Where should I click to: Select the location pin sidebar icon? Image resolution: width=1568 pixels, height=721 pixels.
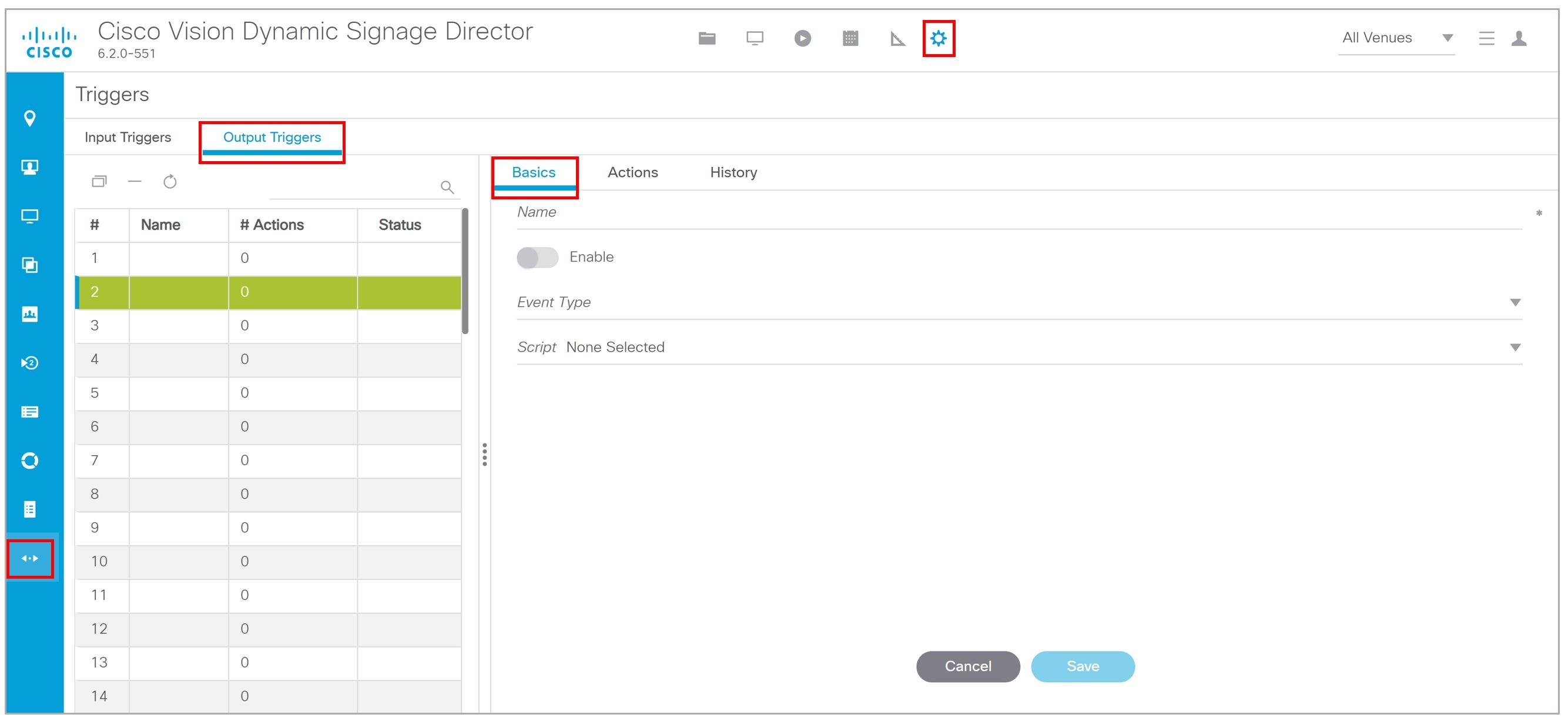coord(30,118)
